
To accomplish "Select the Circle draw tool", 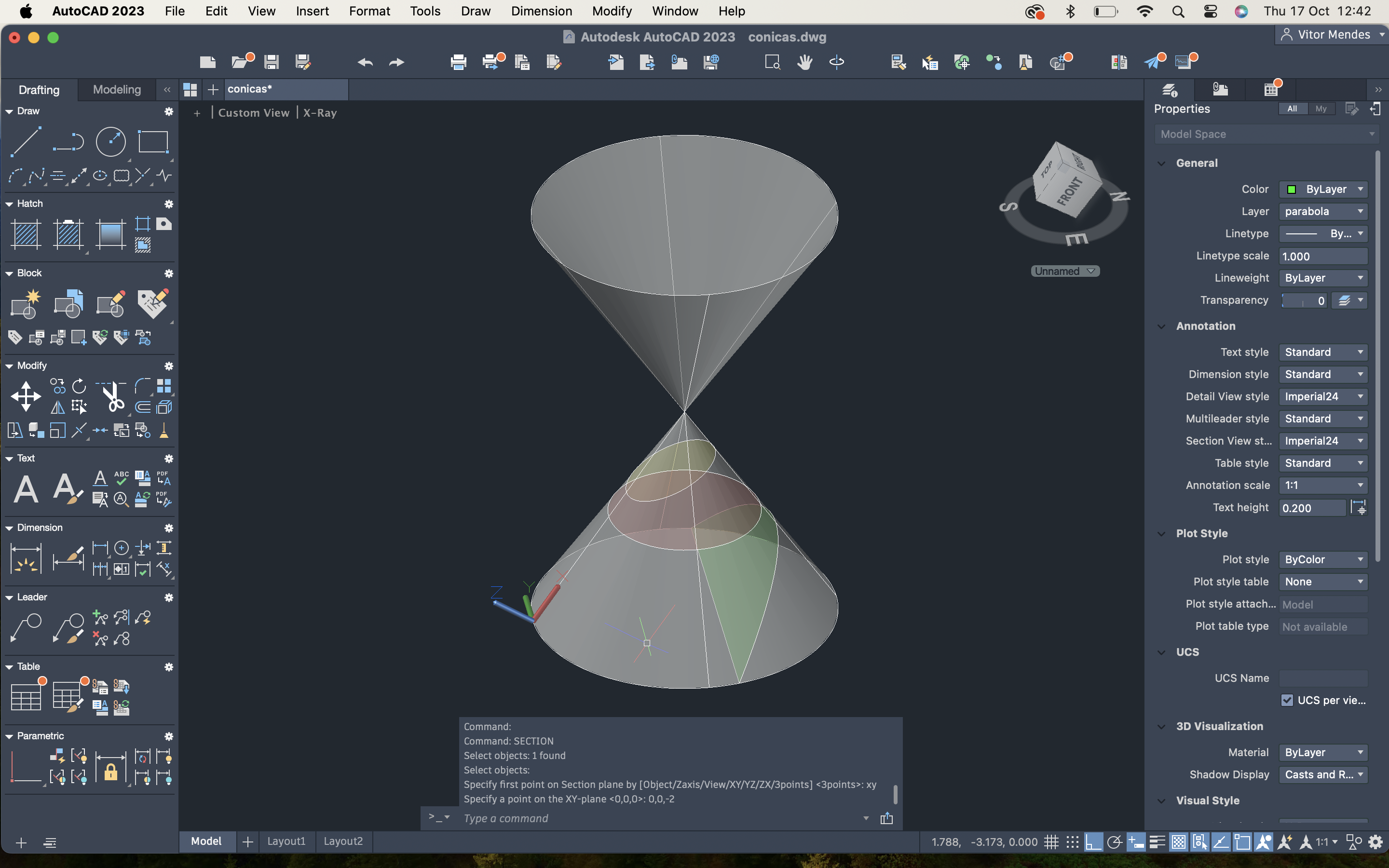I will click(x=110, y=142).
